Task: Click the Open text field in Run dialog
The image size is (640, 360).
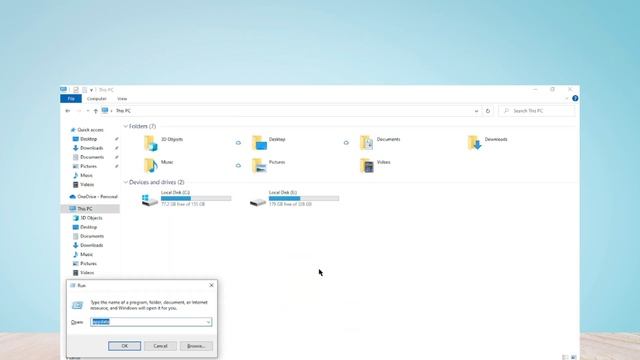Action: point(151,322)
